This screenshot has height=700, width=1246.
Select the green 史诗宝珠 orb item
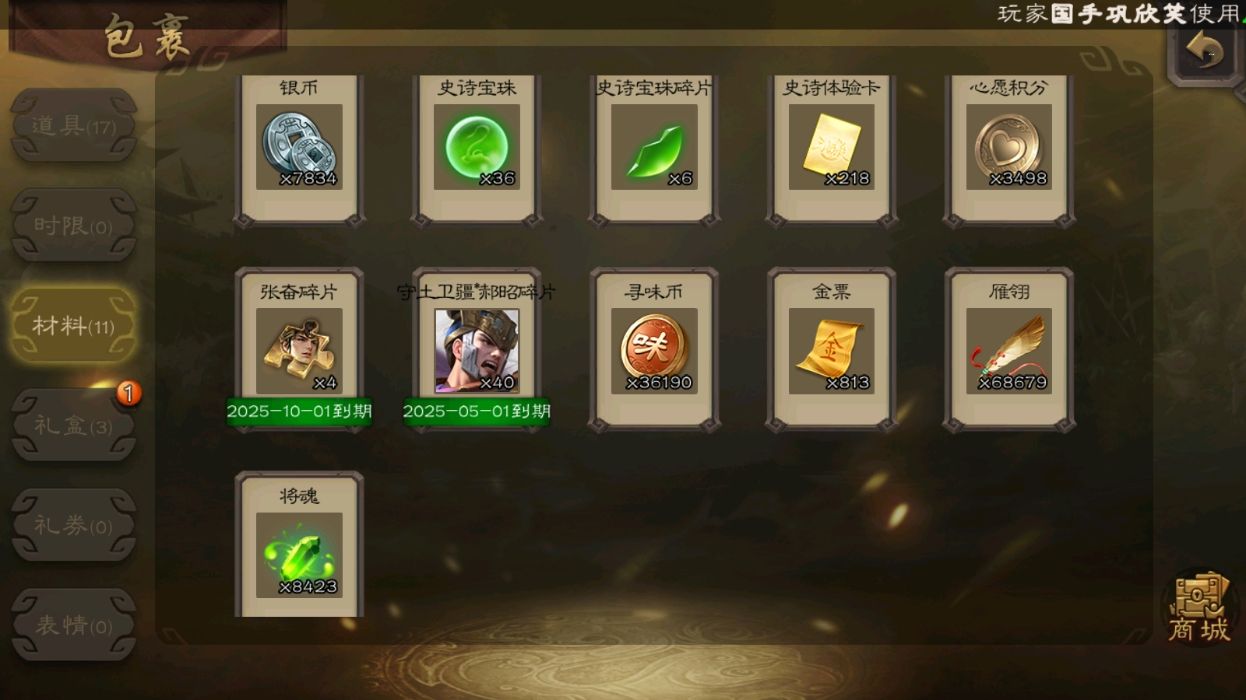476,147
